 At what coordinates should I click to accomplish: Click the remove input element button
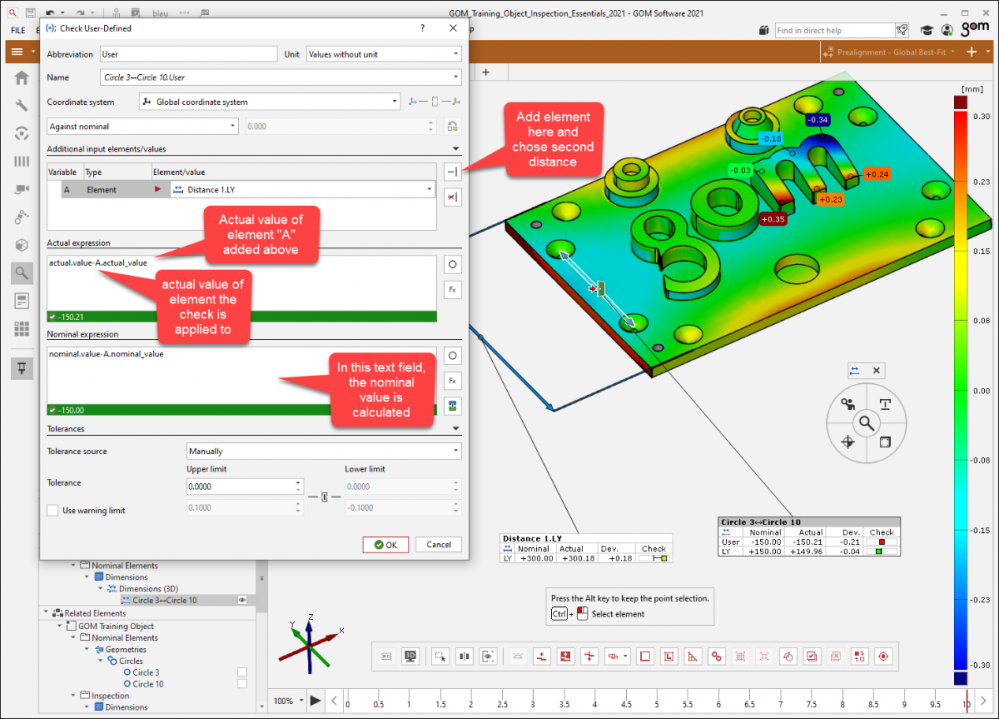tap(452, 197)
